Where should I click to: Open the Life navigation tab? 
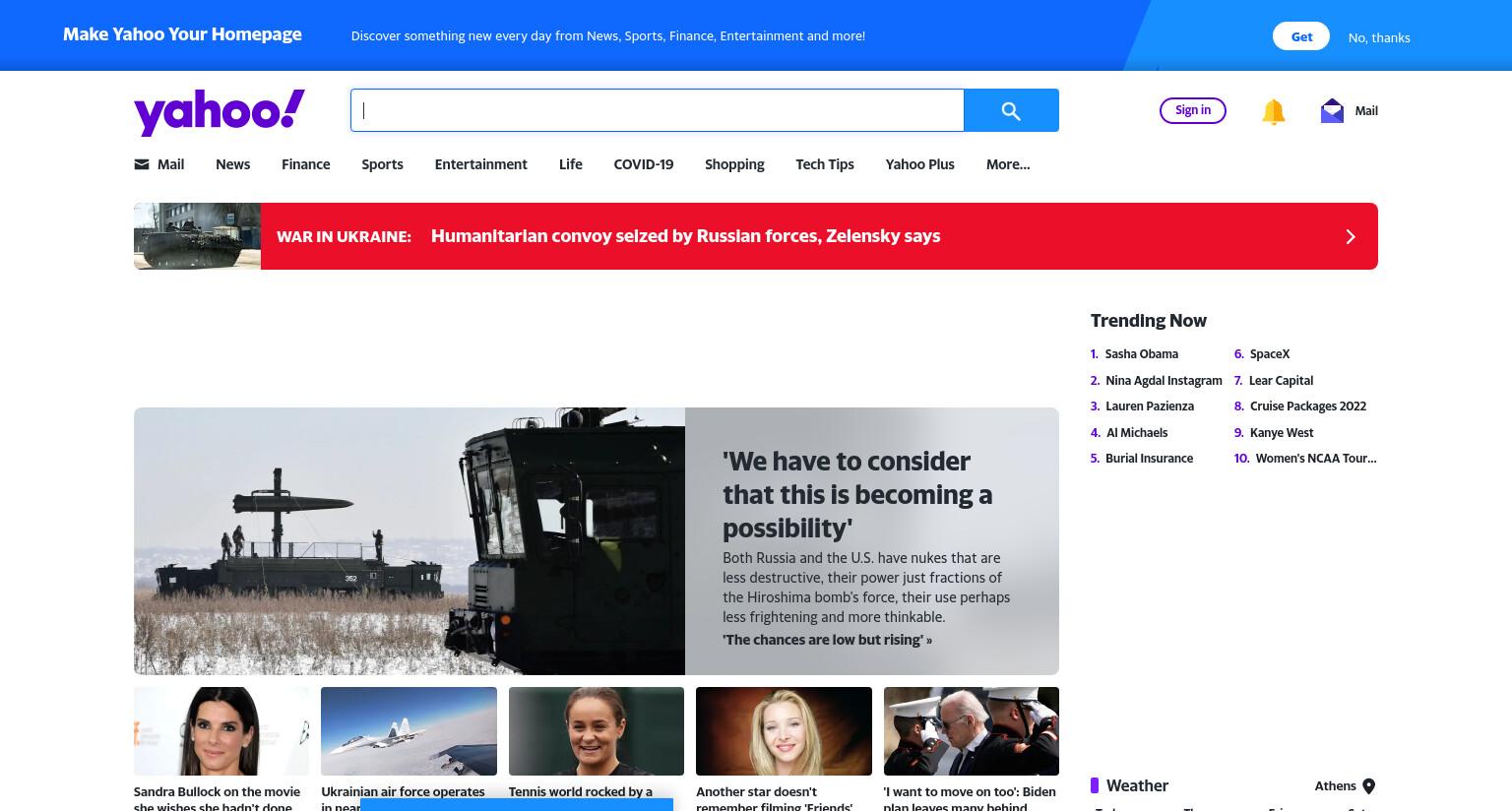click(570, 164)
